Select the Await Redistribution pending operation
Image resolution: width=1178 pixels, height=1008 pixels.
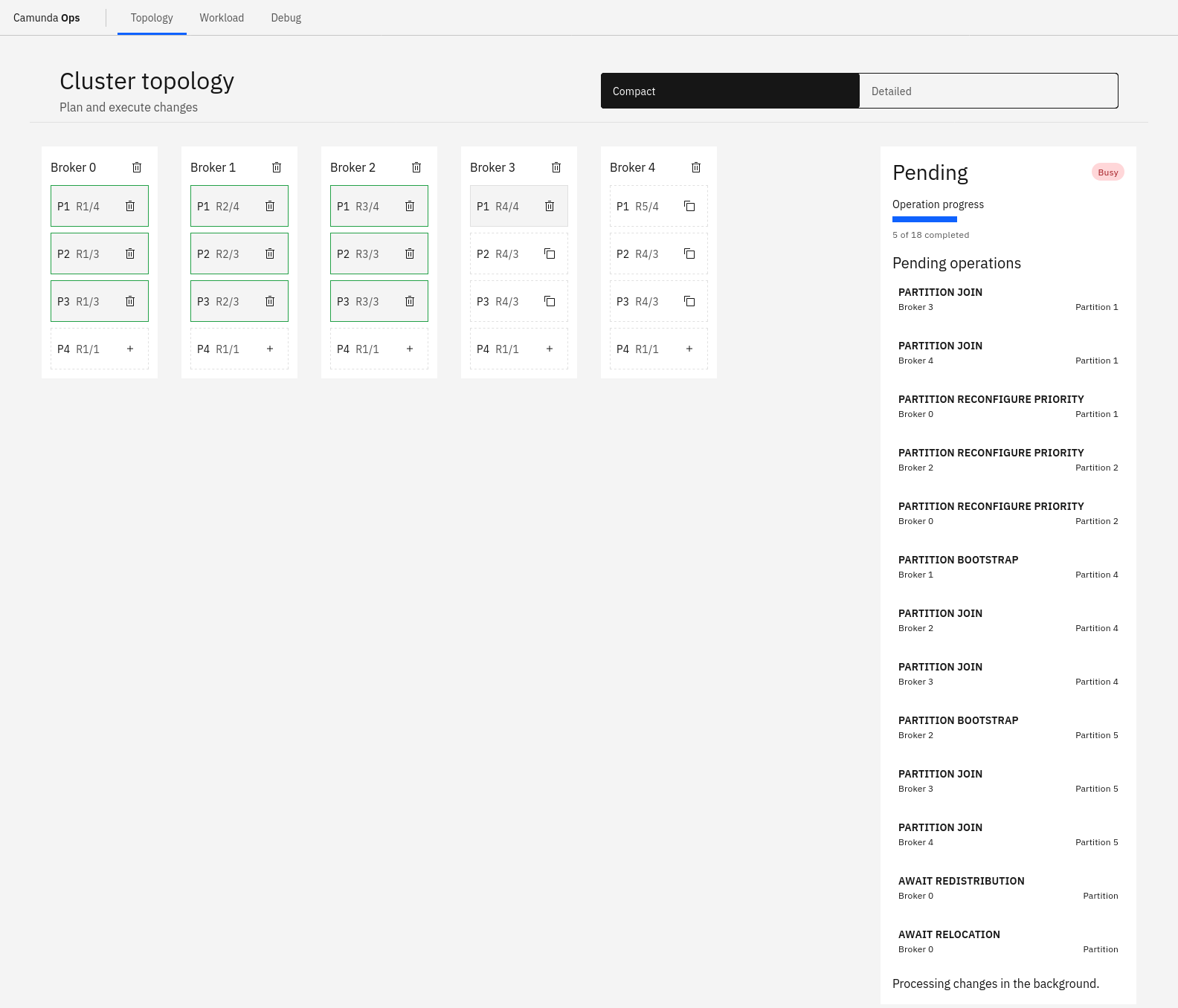pyautogui.click(x=1008, y=888)
